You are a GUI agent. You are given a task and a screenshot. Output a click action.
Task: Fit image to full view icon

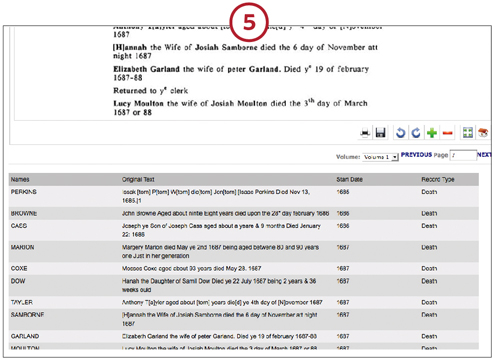click(468, 133)
